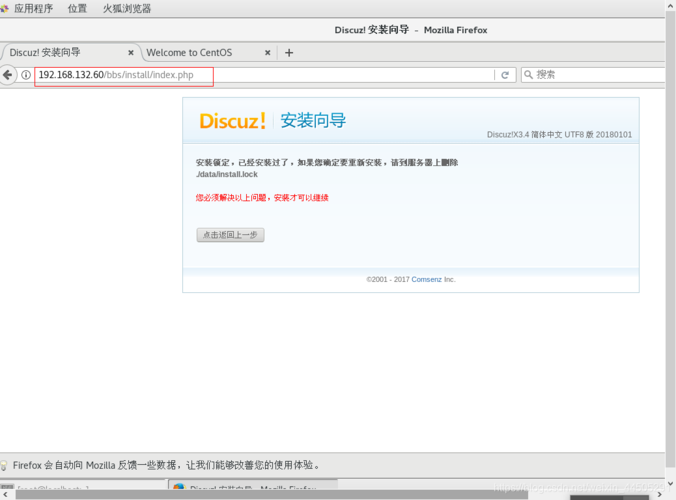Click the Firefox data feedback notification text

click(166, 466)
